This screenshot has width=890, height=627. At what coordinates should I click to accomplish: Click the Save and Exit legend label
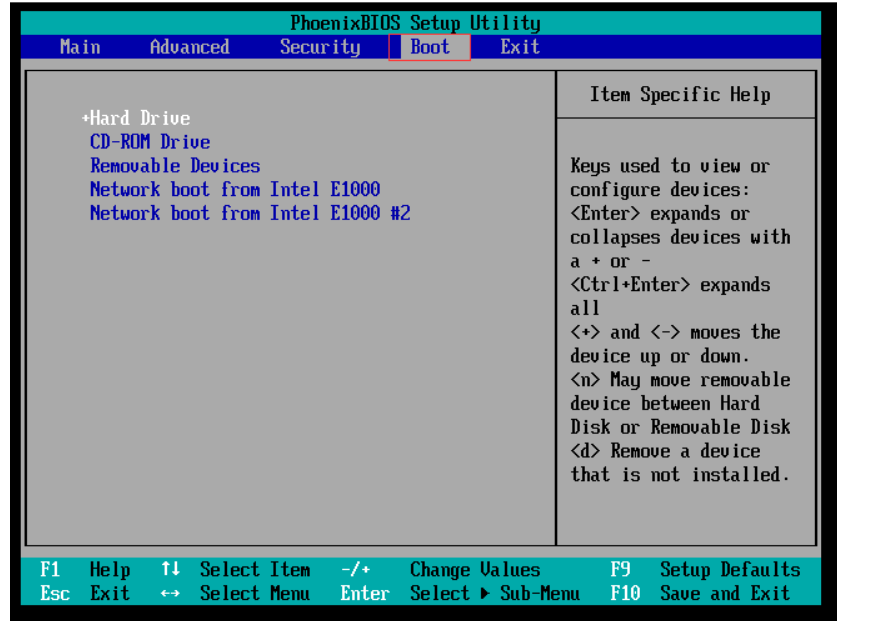tap(725, 594)
